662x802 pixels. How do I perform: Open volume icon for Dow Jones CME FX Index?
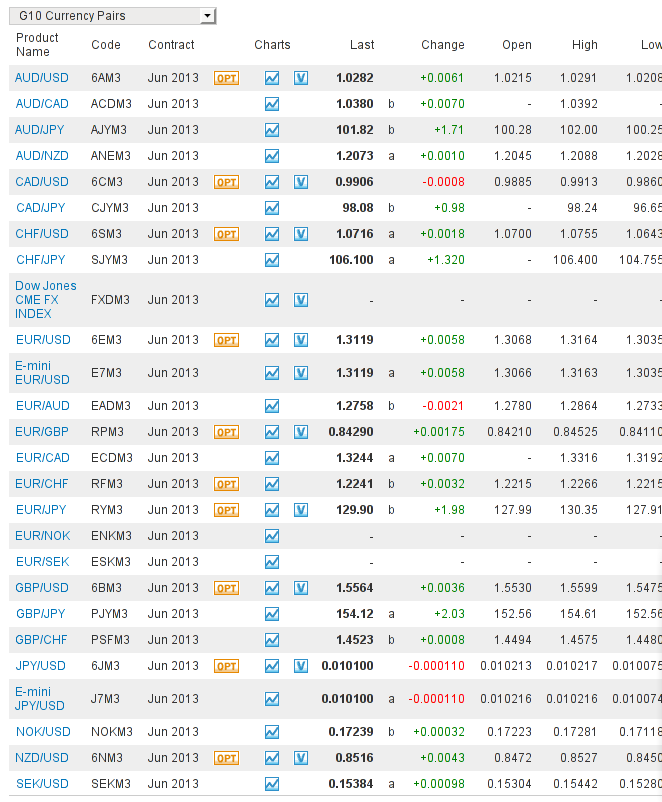301,300
